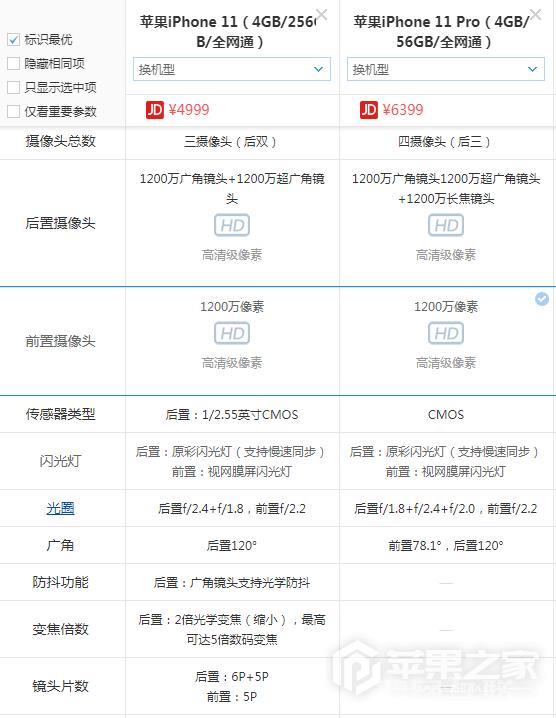Open the 光圈 glossary link
The width and height of the screenshot is (556, 718).
pyautogui.click(x=60, y=508)
